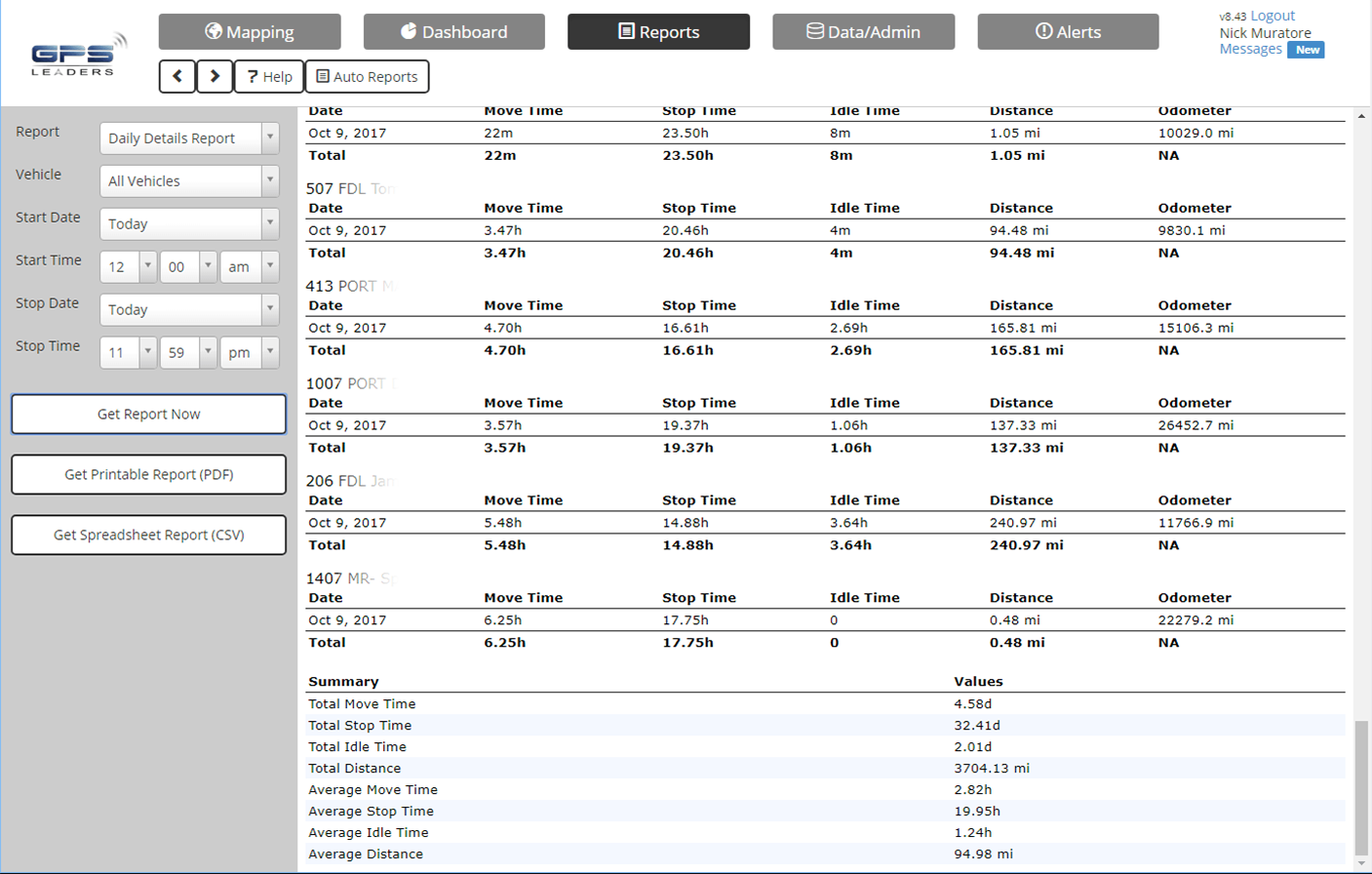The height and width of the screenshot is (874, 1372).
Task: Click Get Spreadsheet Report (CSV)
Action: [x=148, y=535]
